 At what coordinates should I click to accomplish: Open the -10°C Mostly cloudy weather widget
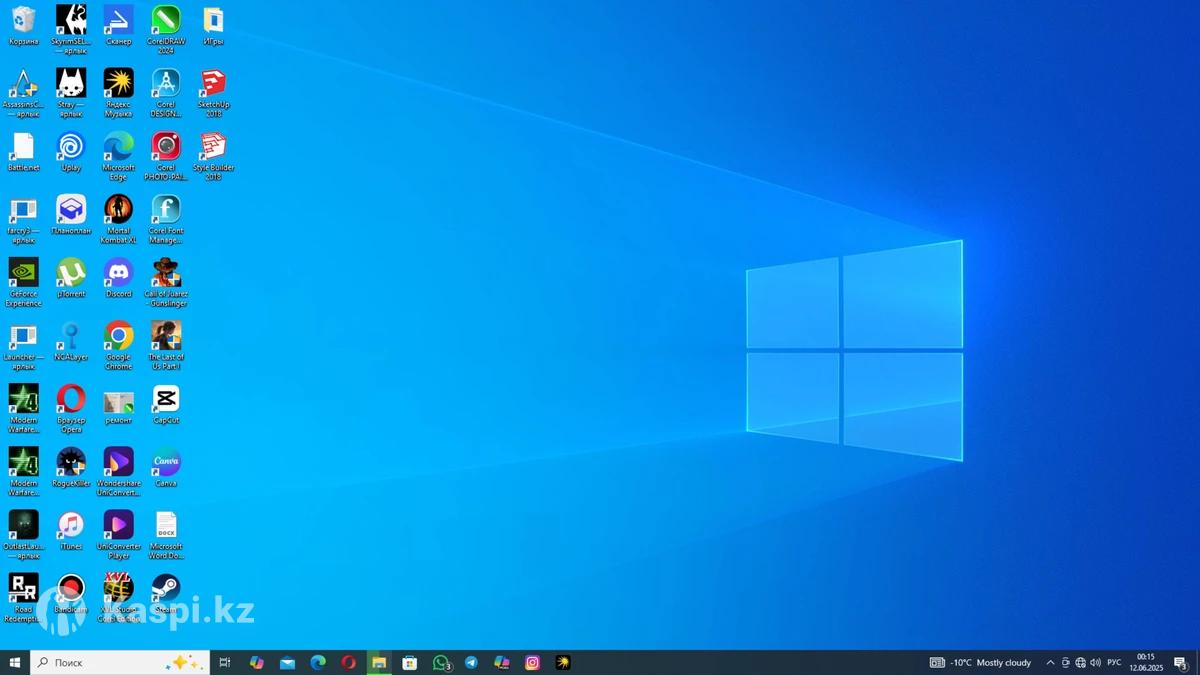coord(980,663)
